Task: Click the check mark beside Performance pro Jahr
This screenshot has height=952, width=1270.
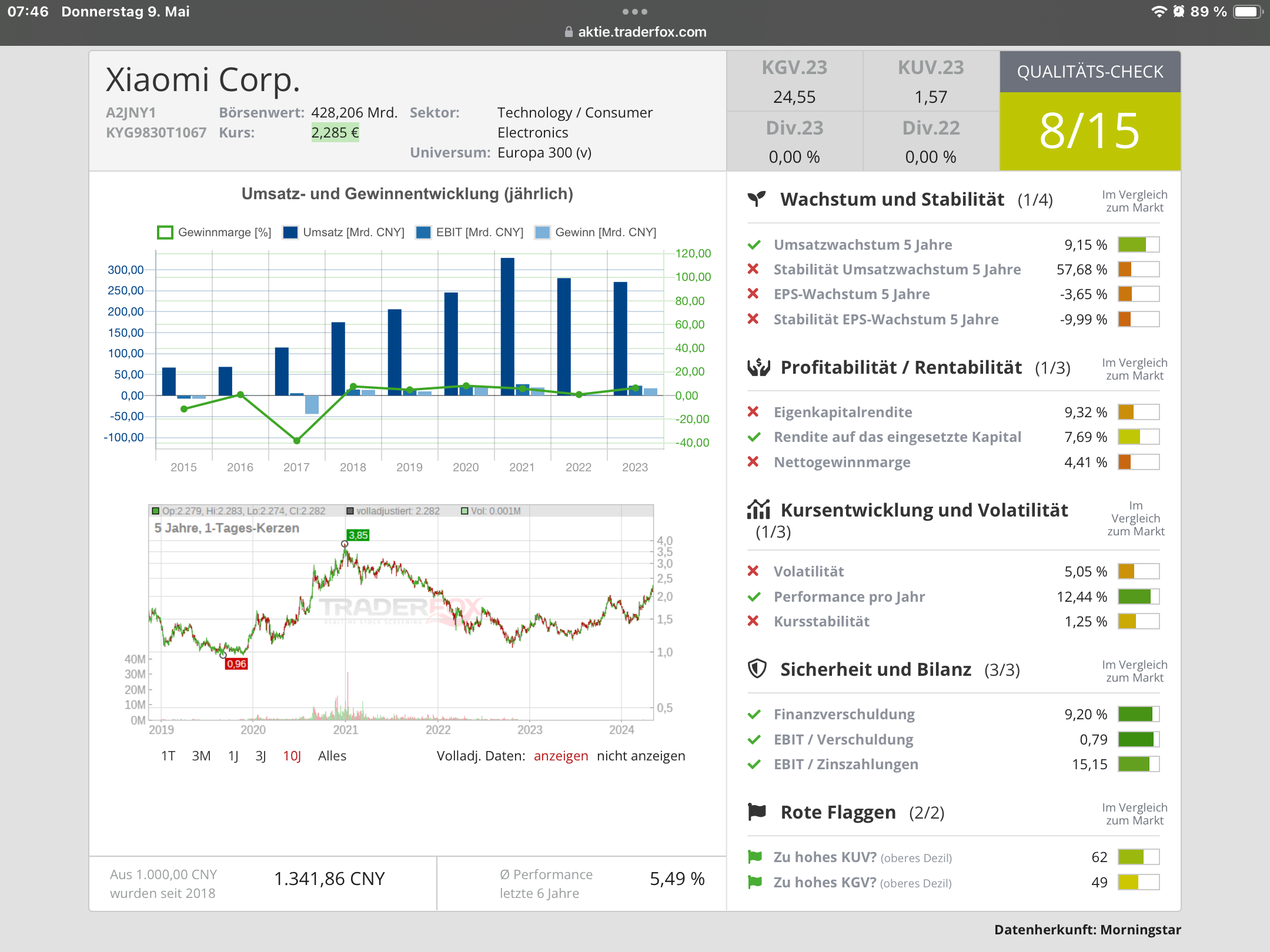Action: pyautogui.click(x=754, y=596)
